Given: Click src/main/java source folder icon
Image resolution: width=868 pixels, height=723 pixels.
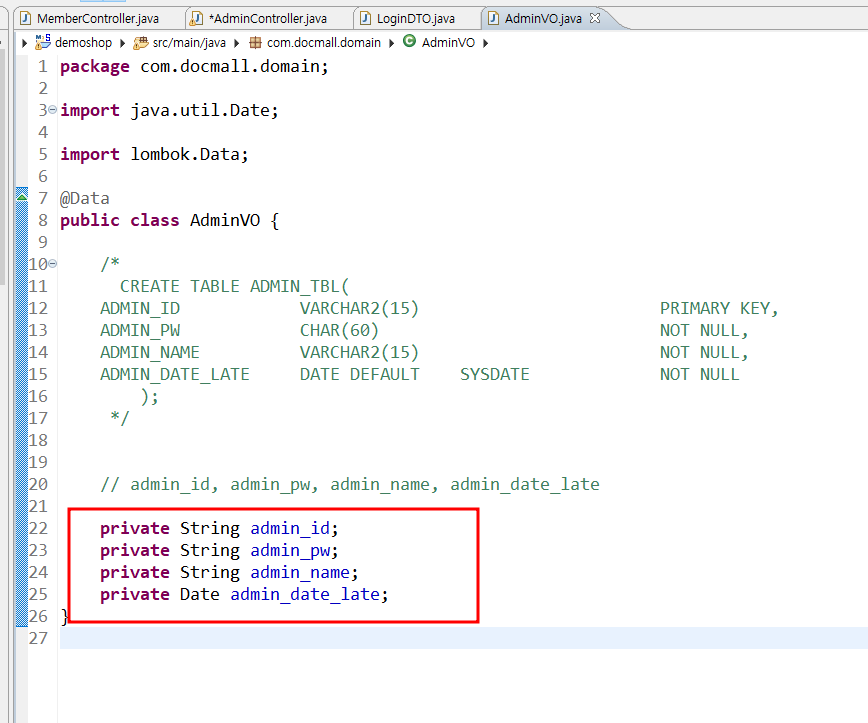Looking at the screenshot, I should pos(141,43).
